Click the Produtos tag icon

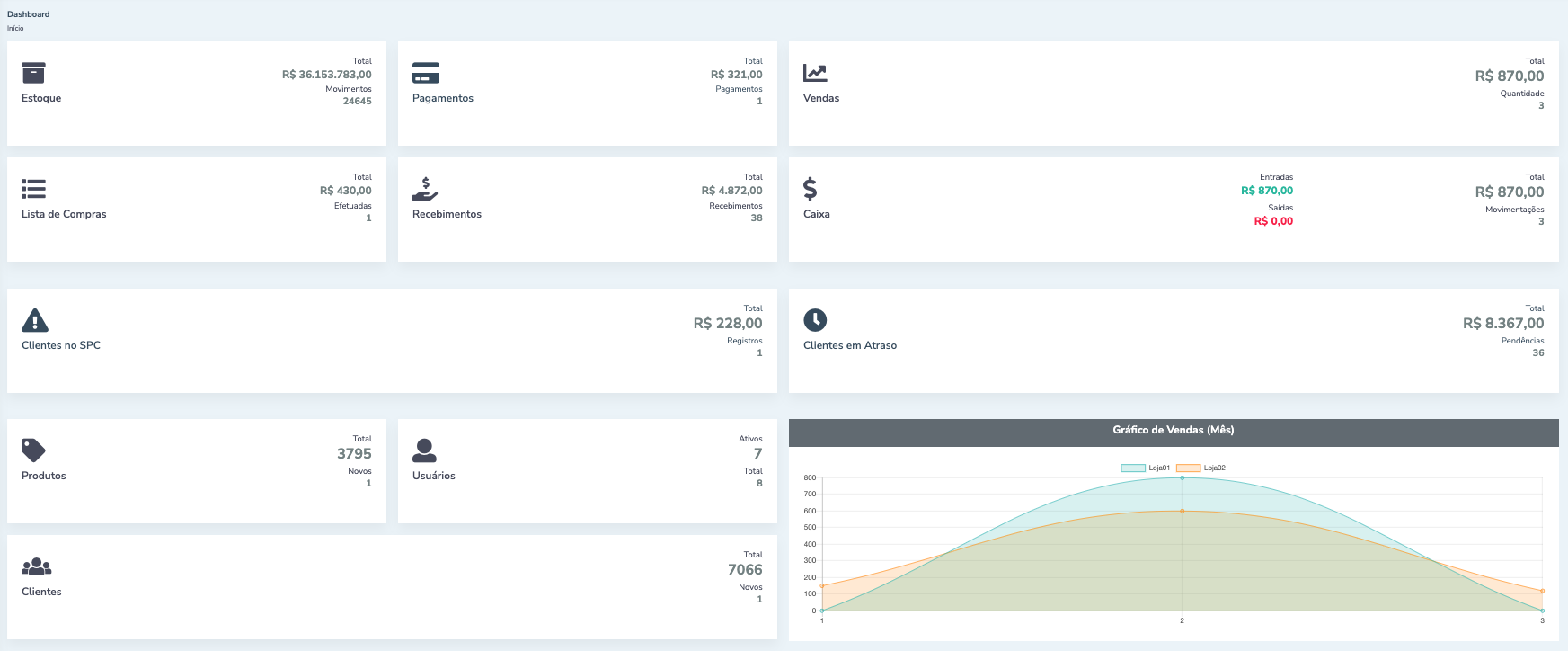point(33,450)
